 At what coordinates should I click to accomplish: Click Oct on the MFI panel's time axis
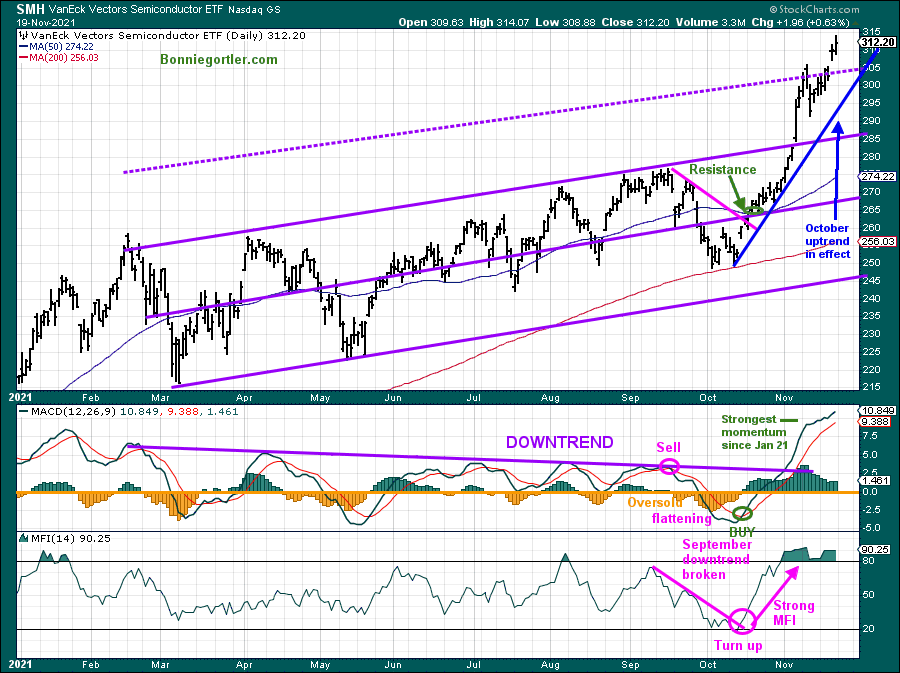708,664
